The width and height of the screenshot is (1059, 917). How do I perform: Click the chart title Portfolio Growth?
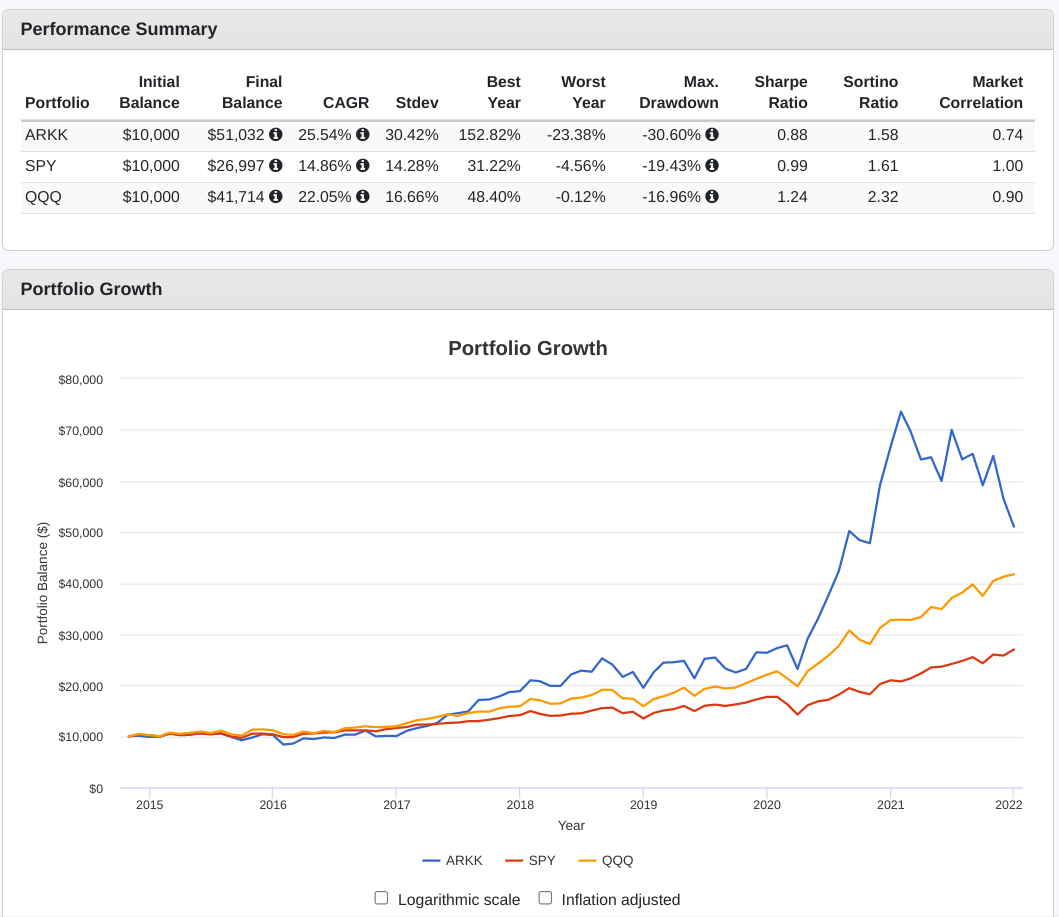point(528,348)
